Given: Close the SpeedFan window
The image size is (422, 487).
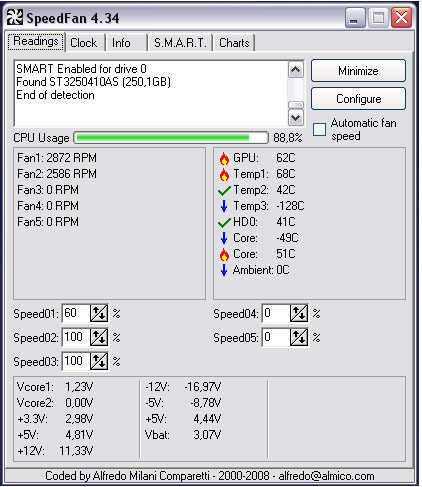Looking at the screenshot, I should (x=401, y=18).
